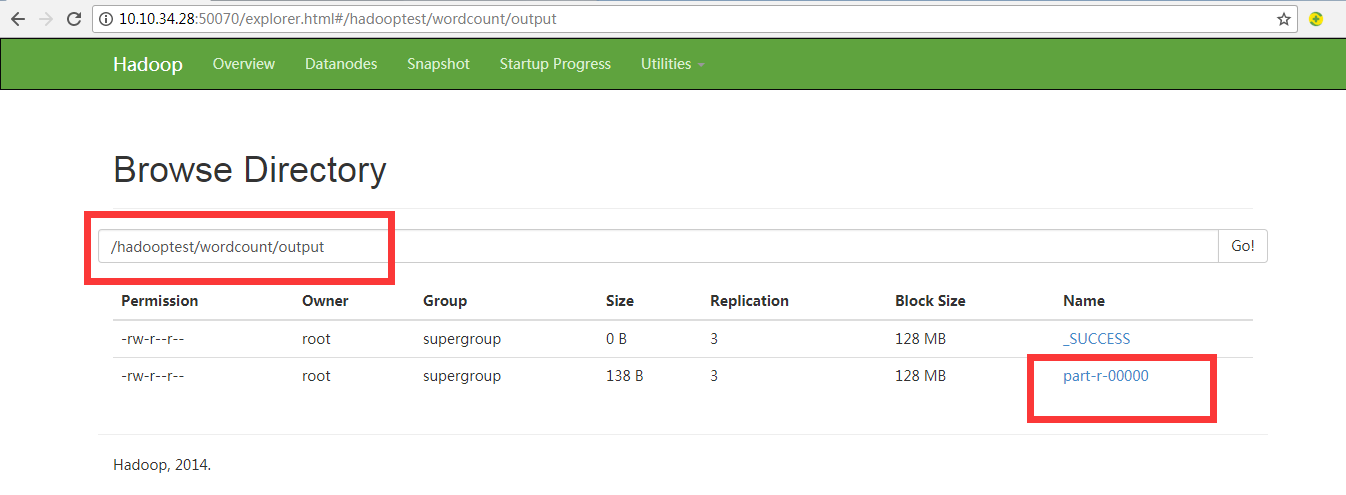Image resolution: width=1346 pixels, height=495 pixels.
Task: Select the Size column header
Action: 620,301
